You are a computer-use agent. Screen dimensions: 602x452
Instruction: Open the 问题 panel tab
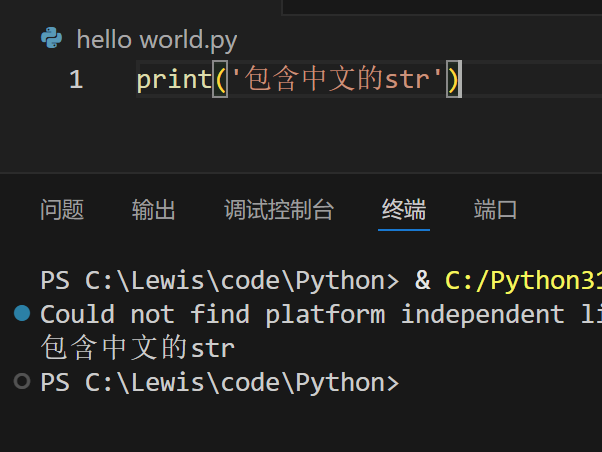click(x=62, y=210)
